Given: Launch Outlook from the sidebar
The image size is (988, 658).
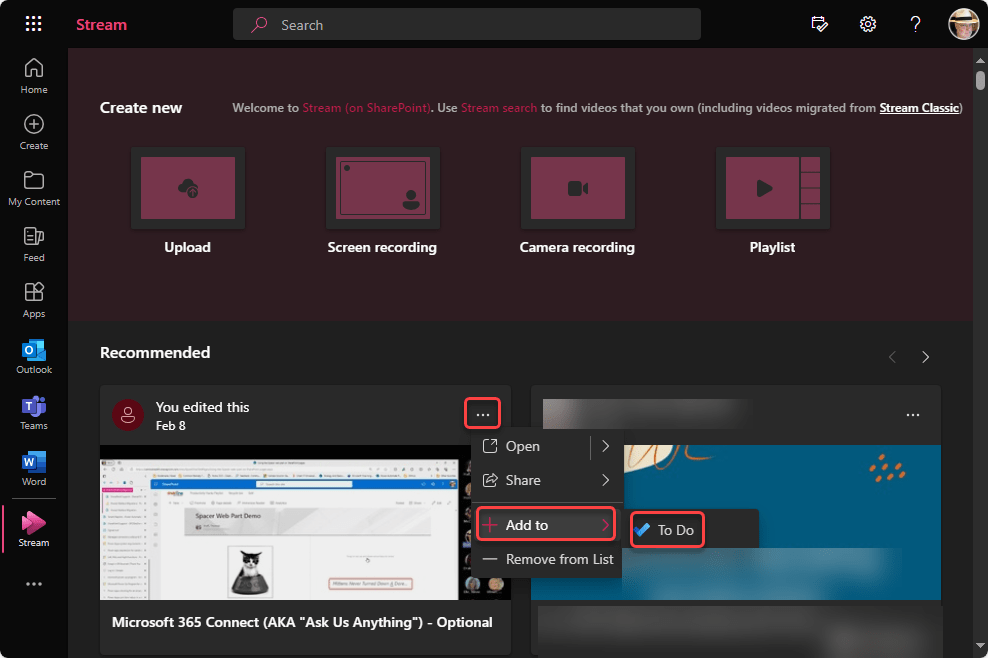Looking at the screenshot, I should (x=34, y=356).
